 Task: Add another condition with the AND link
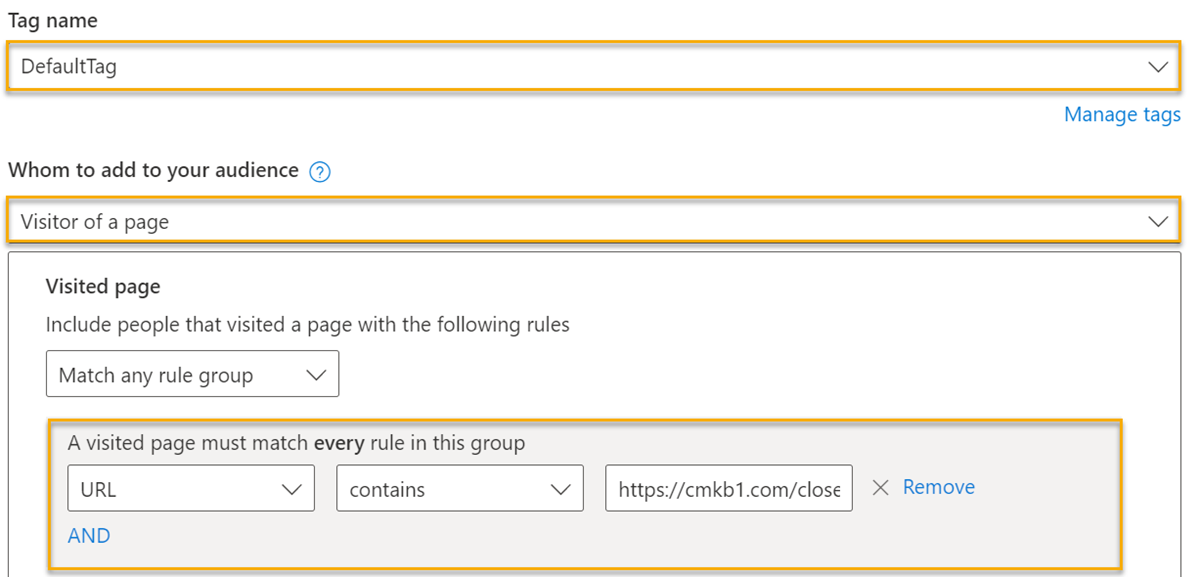(x=89, y=536)
